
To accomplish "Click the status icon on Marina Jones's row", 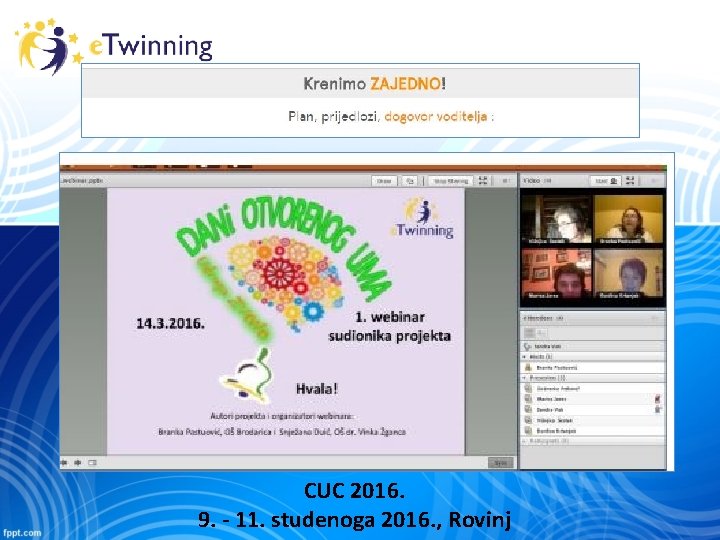I will click(x=658, y=399).
